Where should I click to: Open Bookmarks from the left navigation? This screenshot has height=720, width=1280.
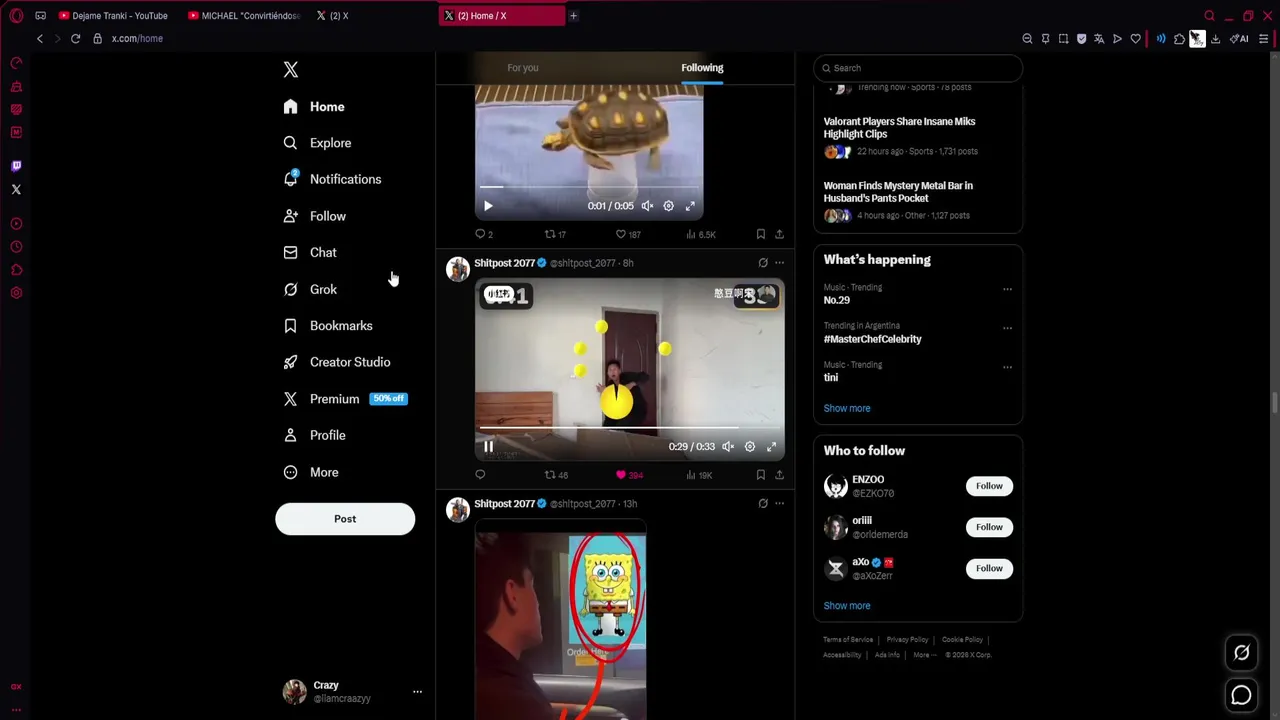328,326
